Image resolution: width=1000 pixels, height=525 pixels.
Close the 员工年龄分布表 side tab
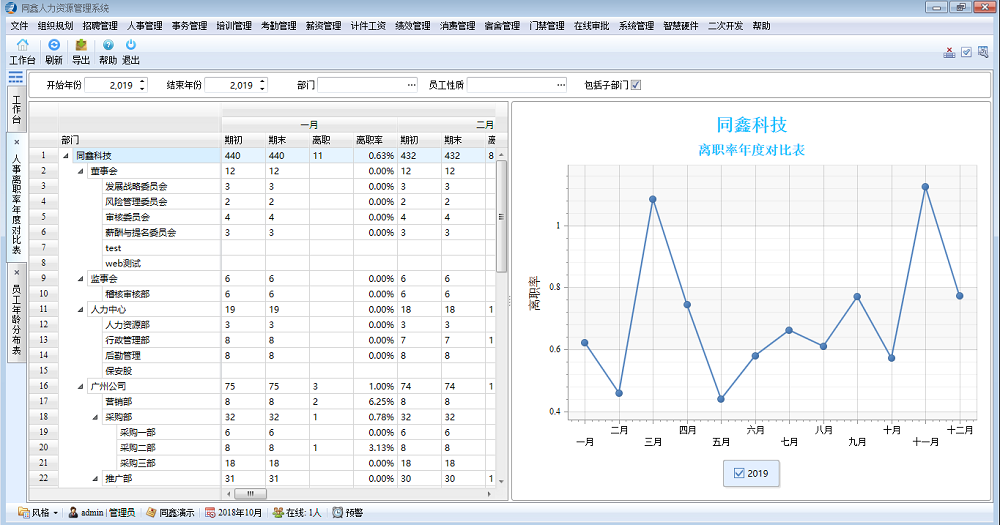pos(17,272)
